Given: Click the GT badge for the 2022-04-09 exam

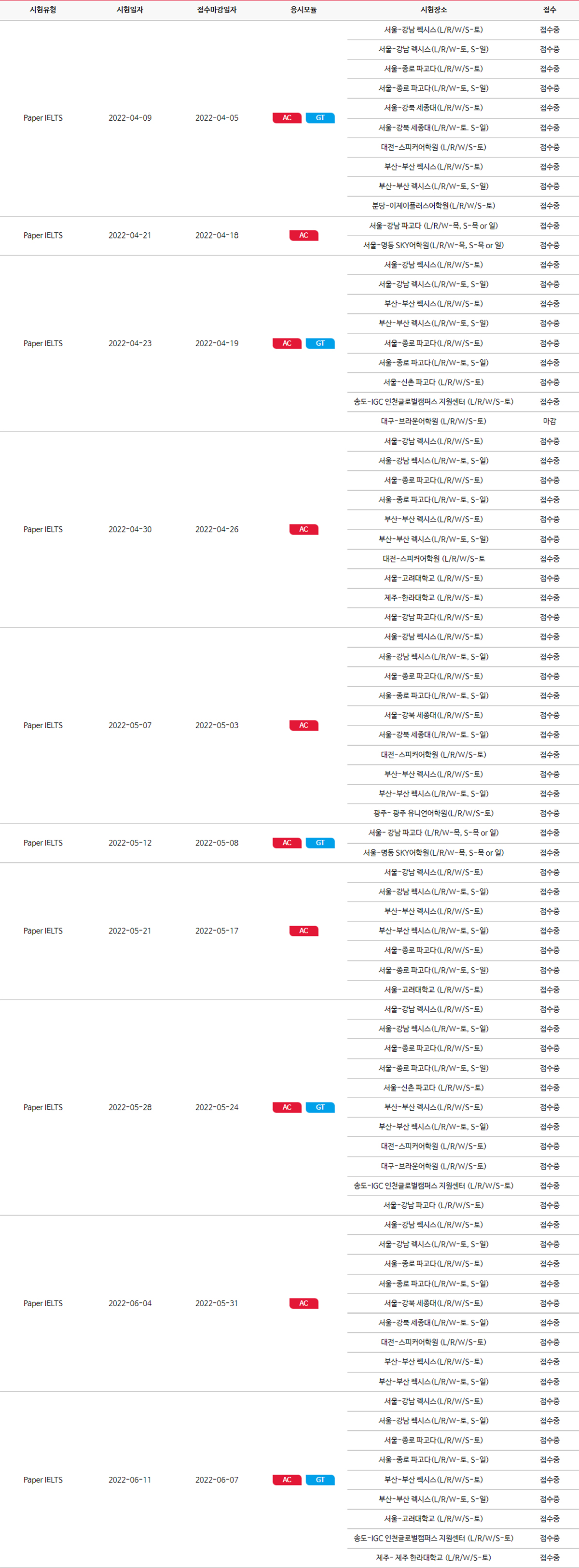Looking at the screenshot, I should (x=320, y=118).
